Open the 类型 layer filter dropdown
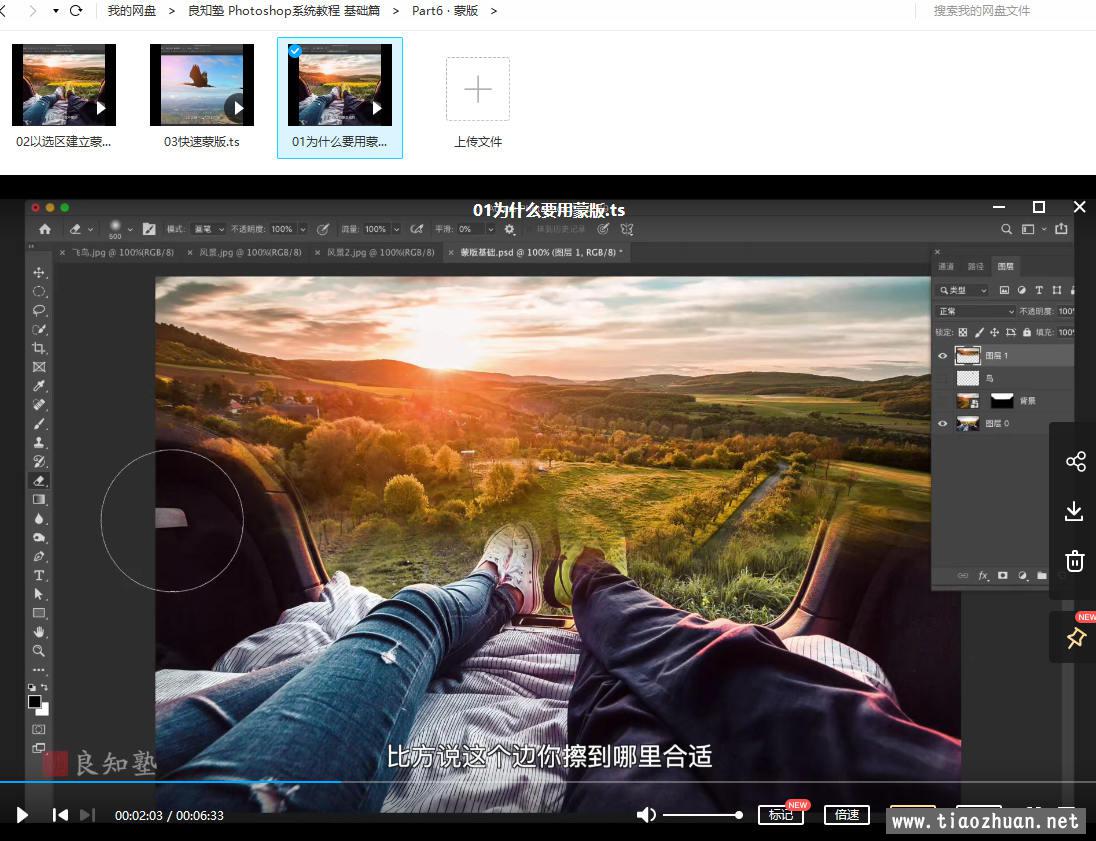The image size is (1096, 841). [x=963, y=290]
